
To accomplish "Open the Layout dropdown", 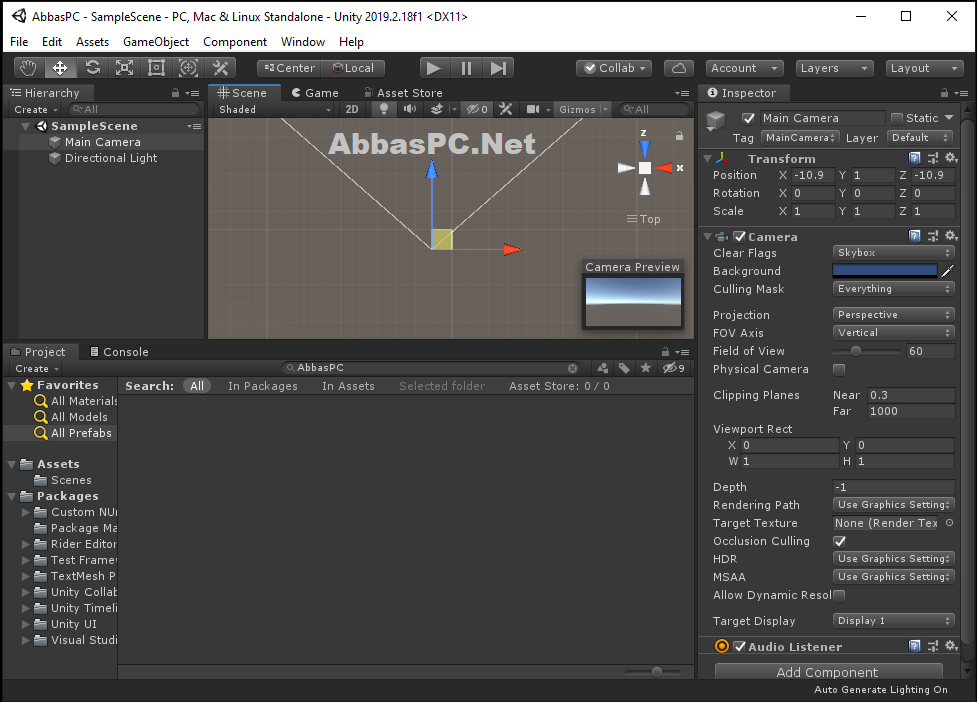I will click(x=923, y=68).
